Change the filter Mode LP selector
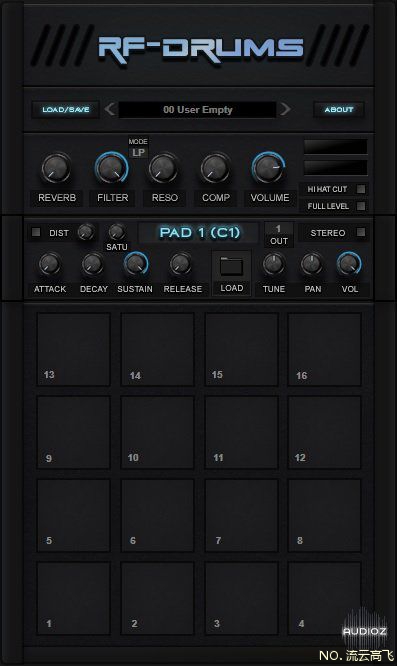397x666 pixels. click(x=138, y=152)
